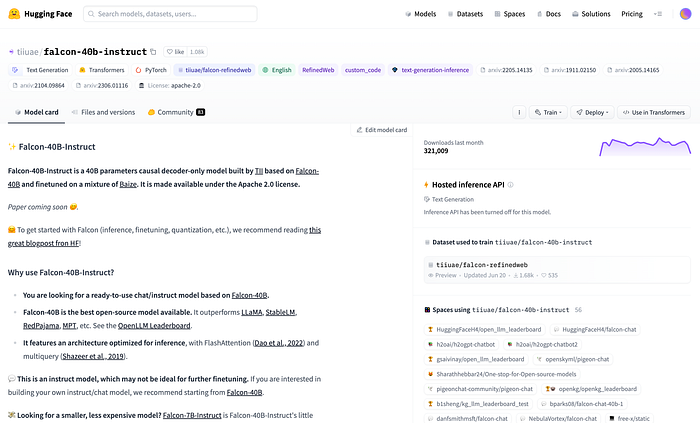
Task: Switch to Files and versions tab
Action: tap(103, 112)
